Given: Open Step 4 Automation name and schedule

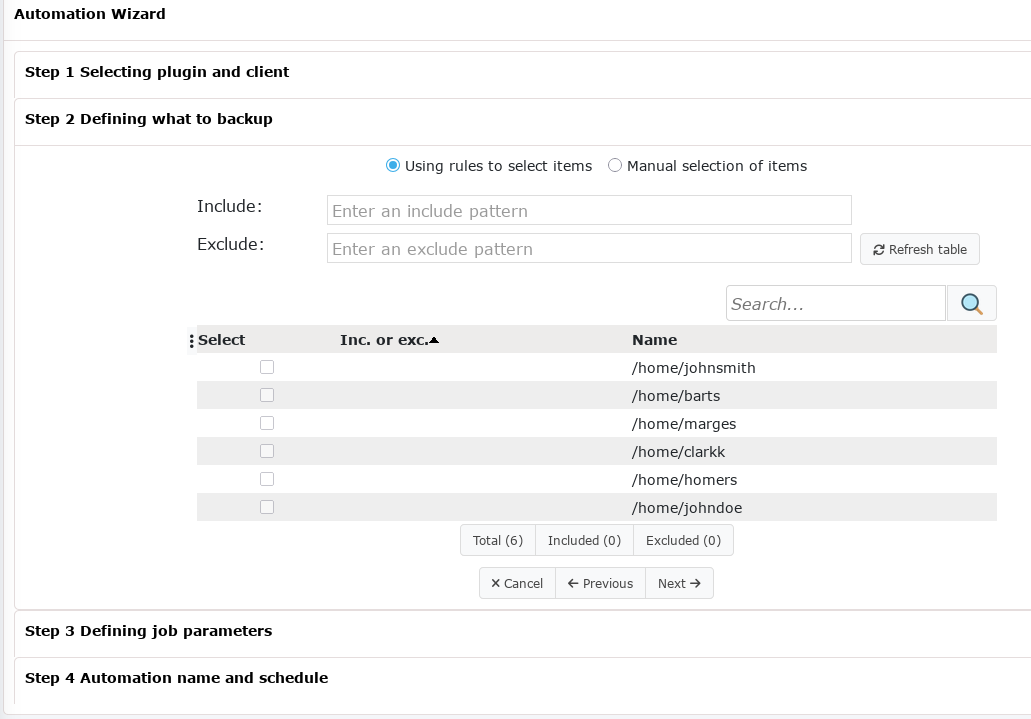Looking at the screenshot, I should tap(176, 678).
